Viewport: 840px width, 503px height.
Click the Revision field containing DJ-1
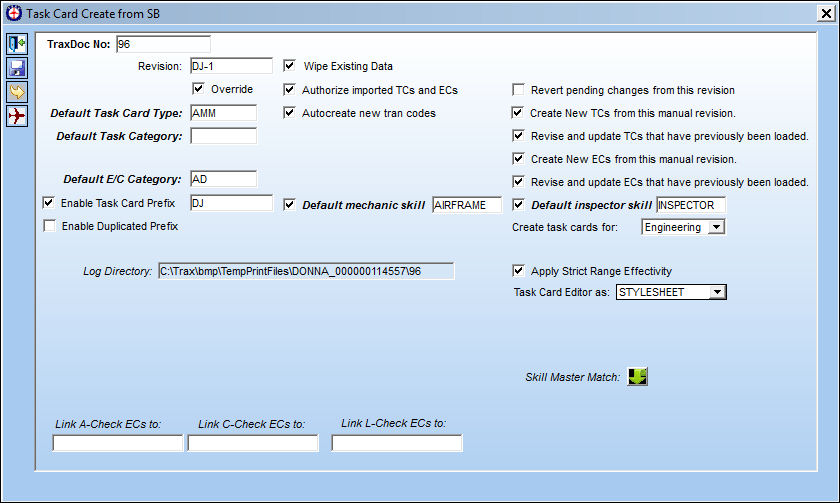point(231,66)
